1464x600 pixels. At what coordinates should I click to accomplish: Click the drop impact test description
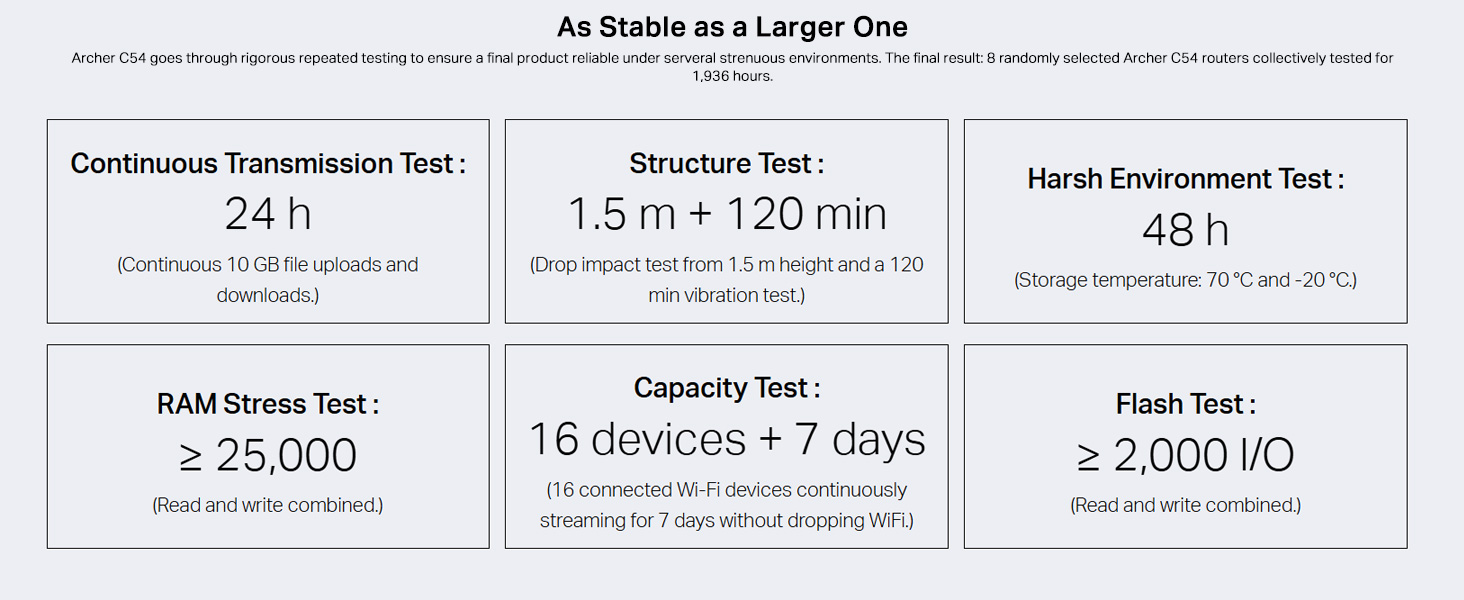(x=727, y=280)
